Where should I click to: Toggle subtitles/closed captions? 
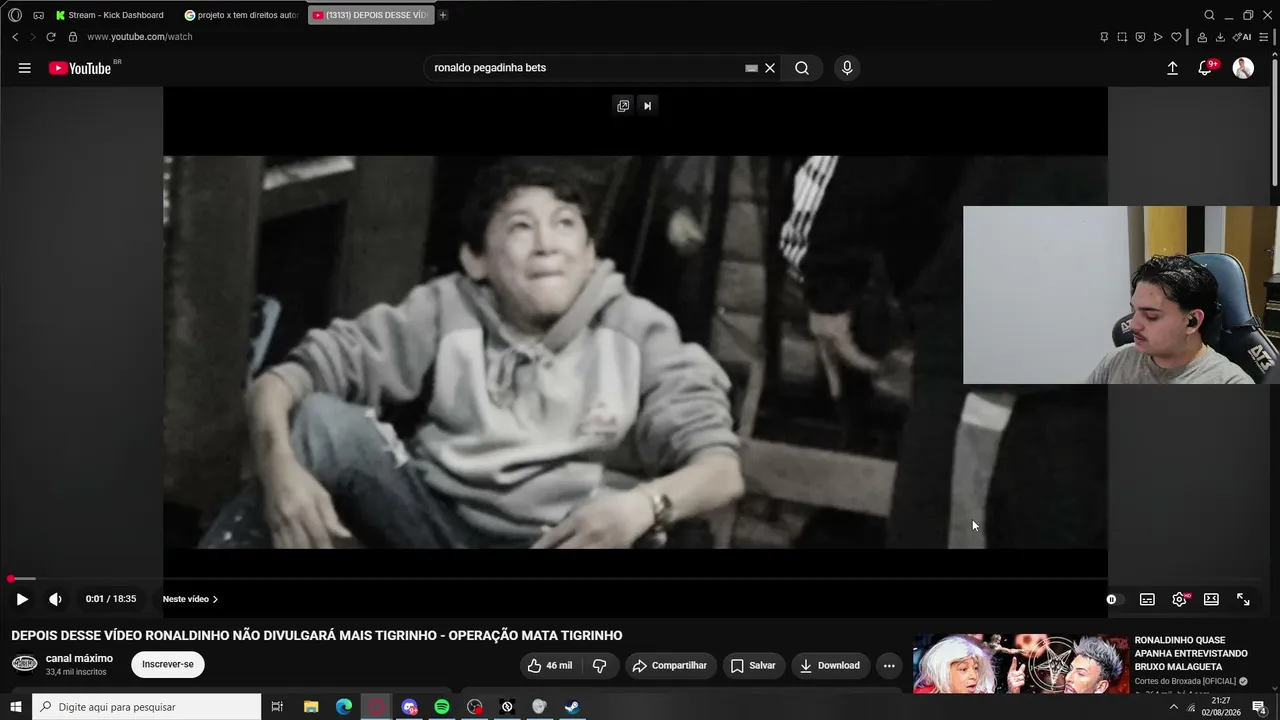1147,599
